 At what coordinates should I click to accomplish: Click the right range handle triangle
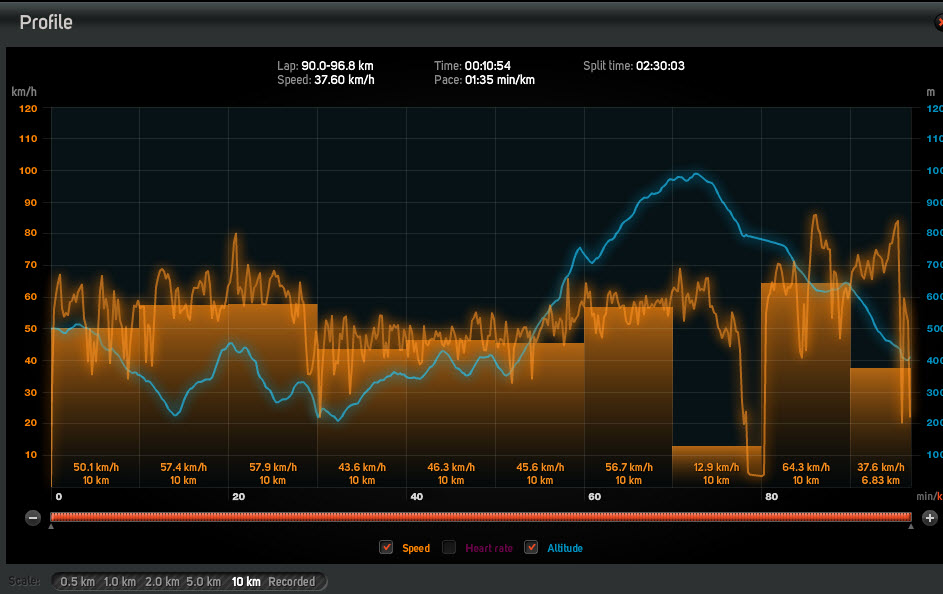click(911, 527)
